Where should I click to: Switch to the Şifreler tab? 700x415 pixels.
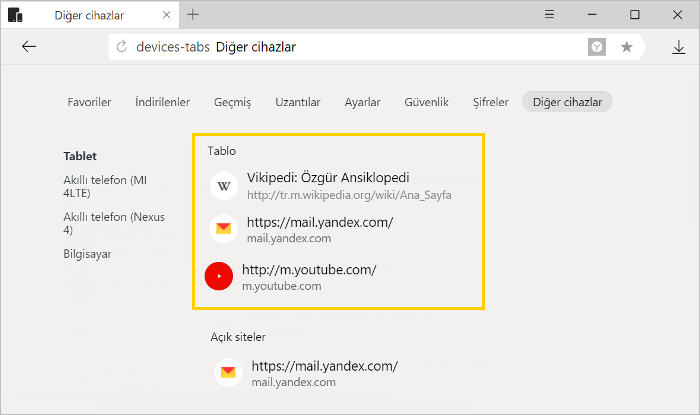(x=491, y=102)
